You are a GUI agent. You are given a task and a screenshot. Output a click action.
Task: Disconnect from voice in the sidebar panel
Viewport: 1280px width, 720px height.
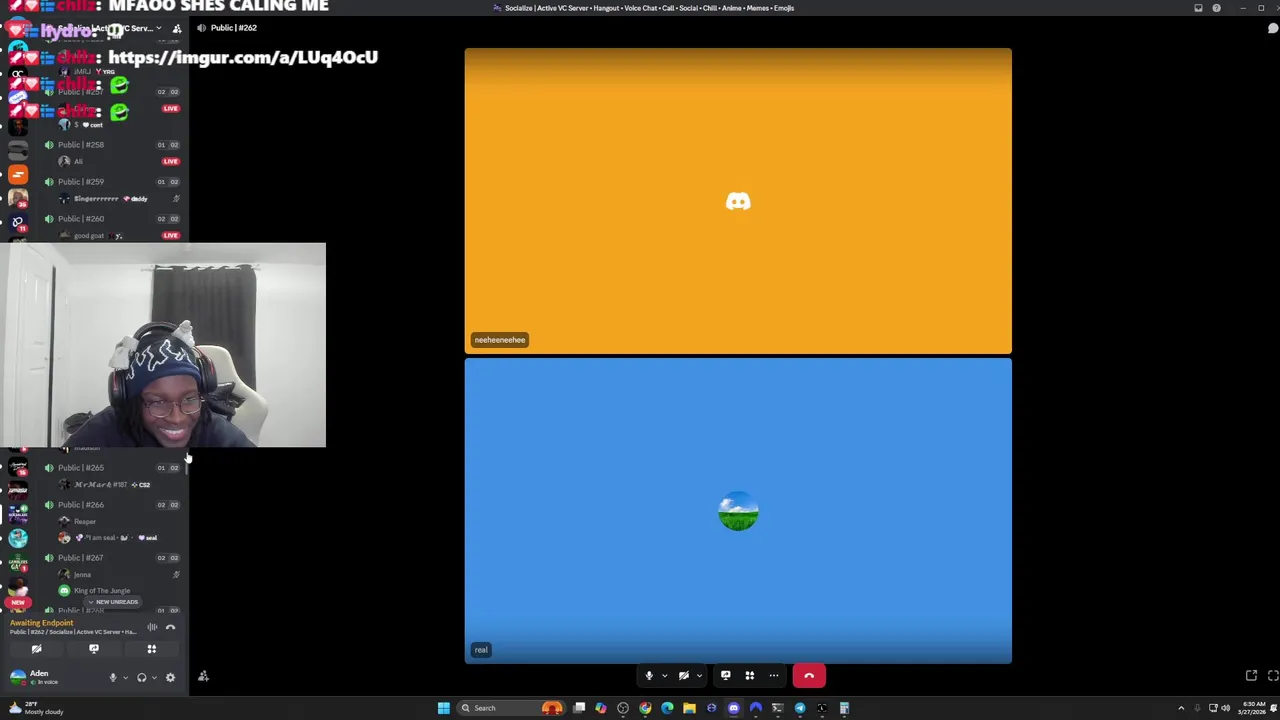170,628
